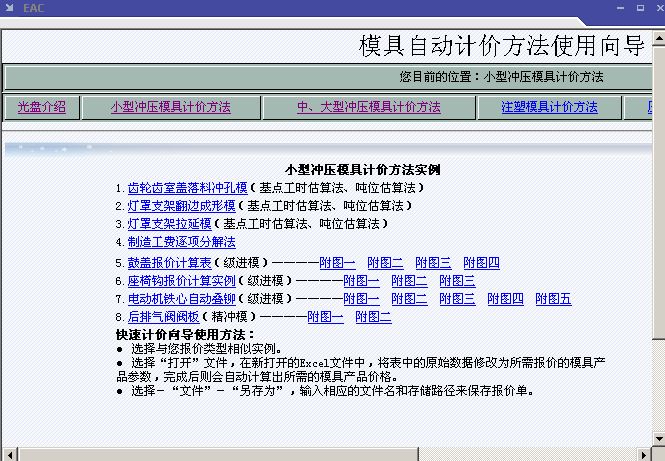Open 附图三 for 电动机铁心自动叠铆
The image size is (665, 461).
457,299
